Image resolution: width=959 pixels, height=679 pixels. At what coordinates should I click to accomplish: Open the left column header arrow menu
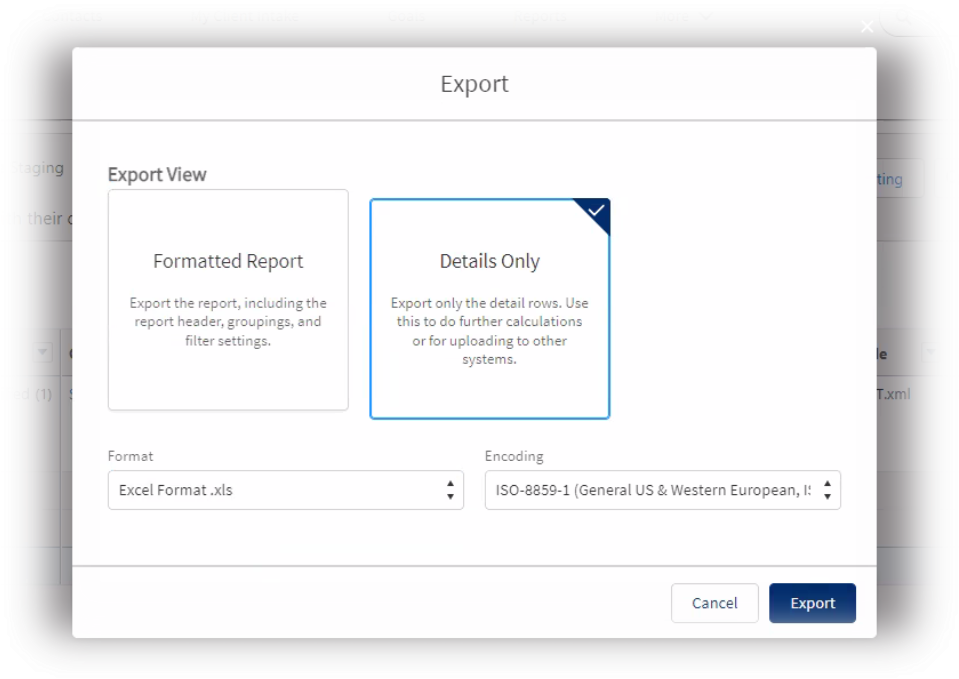coord(42,352)
